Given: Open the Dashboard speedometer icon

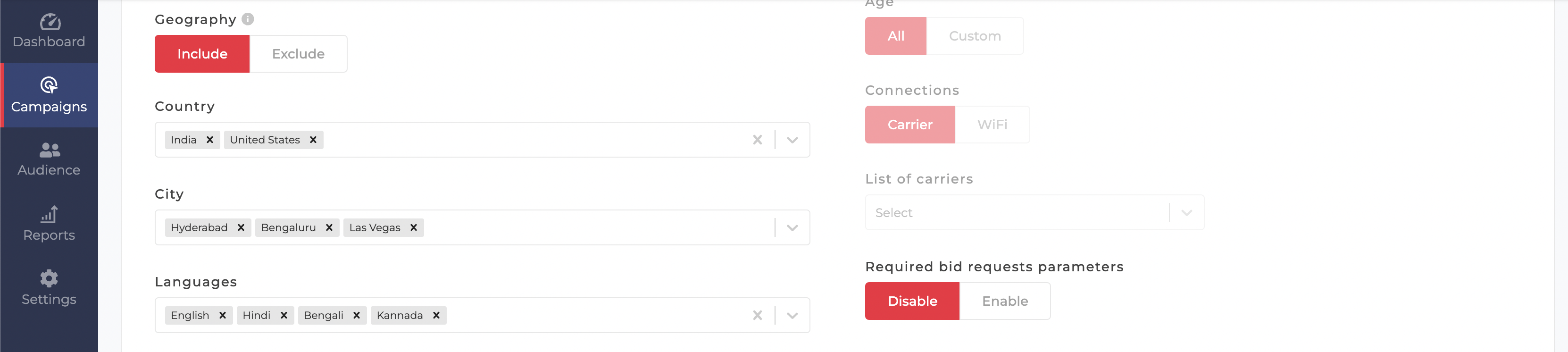Looking at the screenshot, I should tap(50, 22).
